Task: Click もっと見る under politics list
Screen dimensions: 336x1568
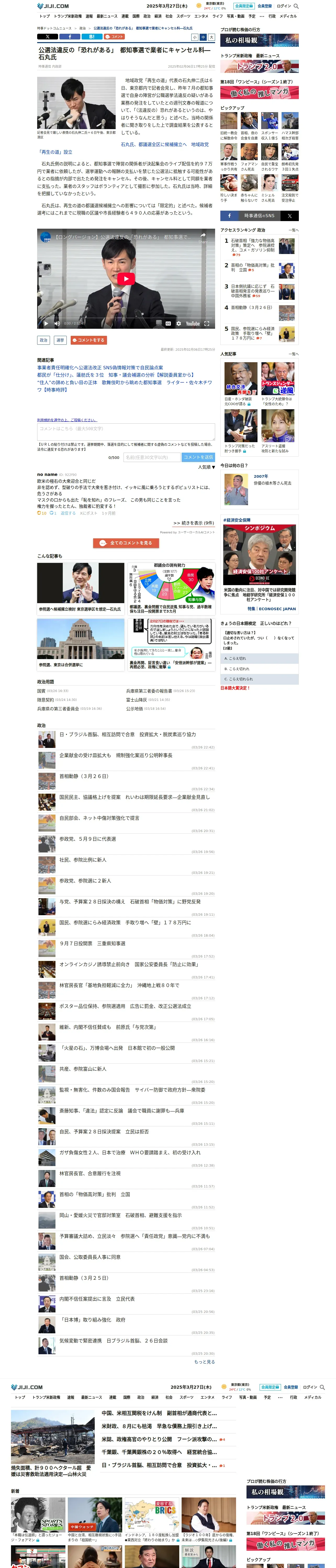Action: point(204,1362)
